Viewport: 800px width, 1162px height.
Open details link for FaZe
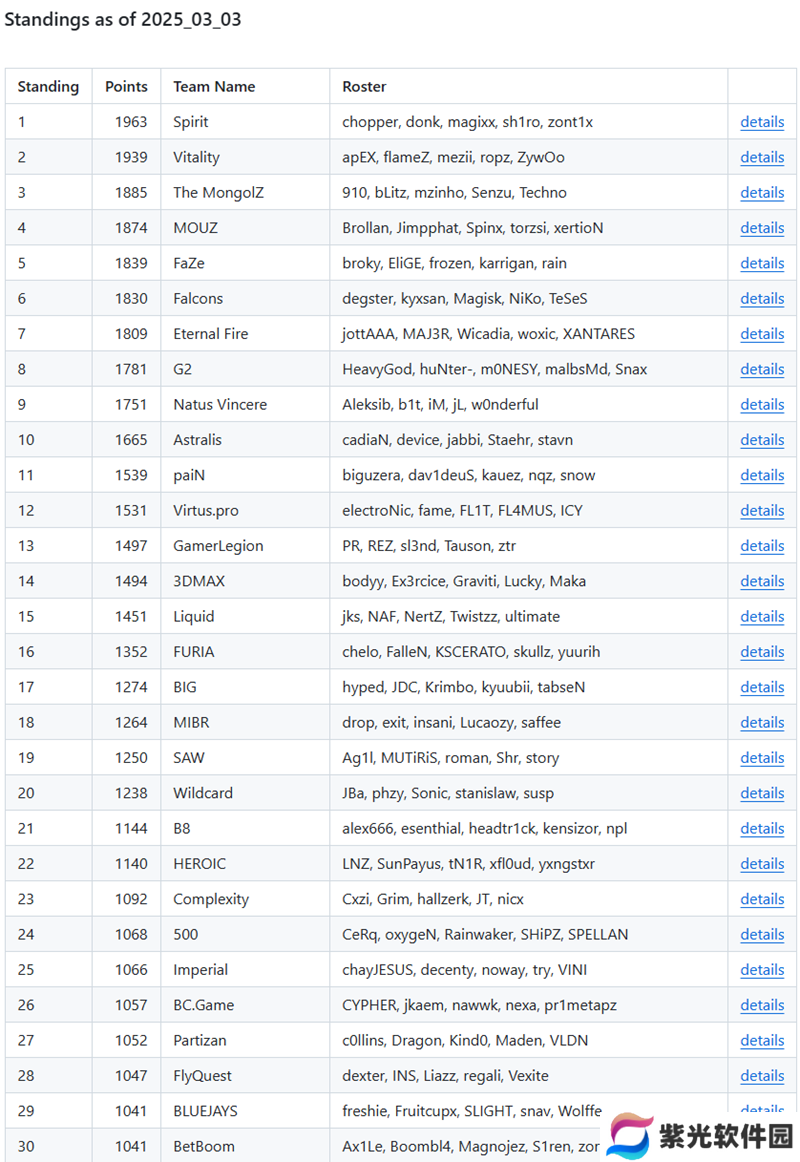point(761,263)
